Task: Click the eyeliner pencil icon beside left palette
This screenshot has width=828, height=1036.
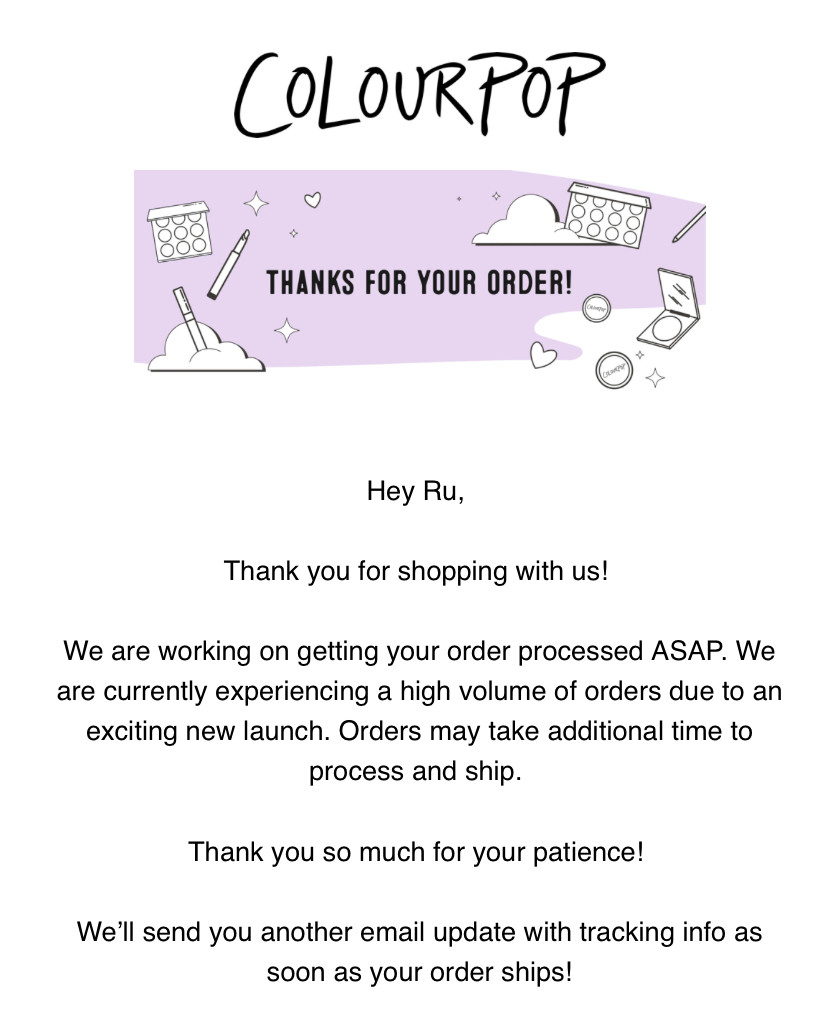Action: (229, 264)
